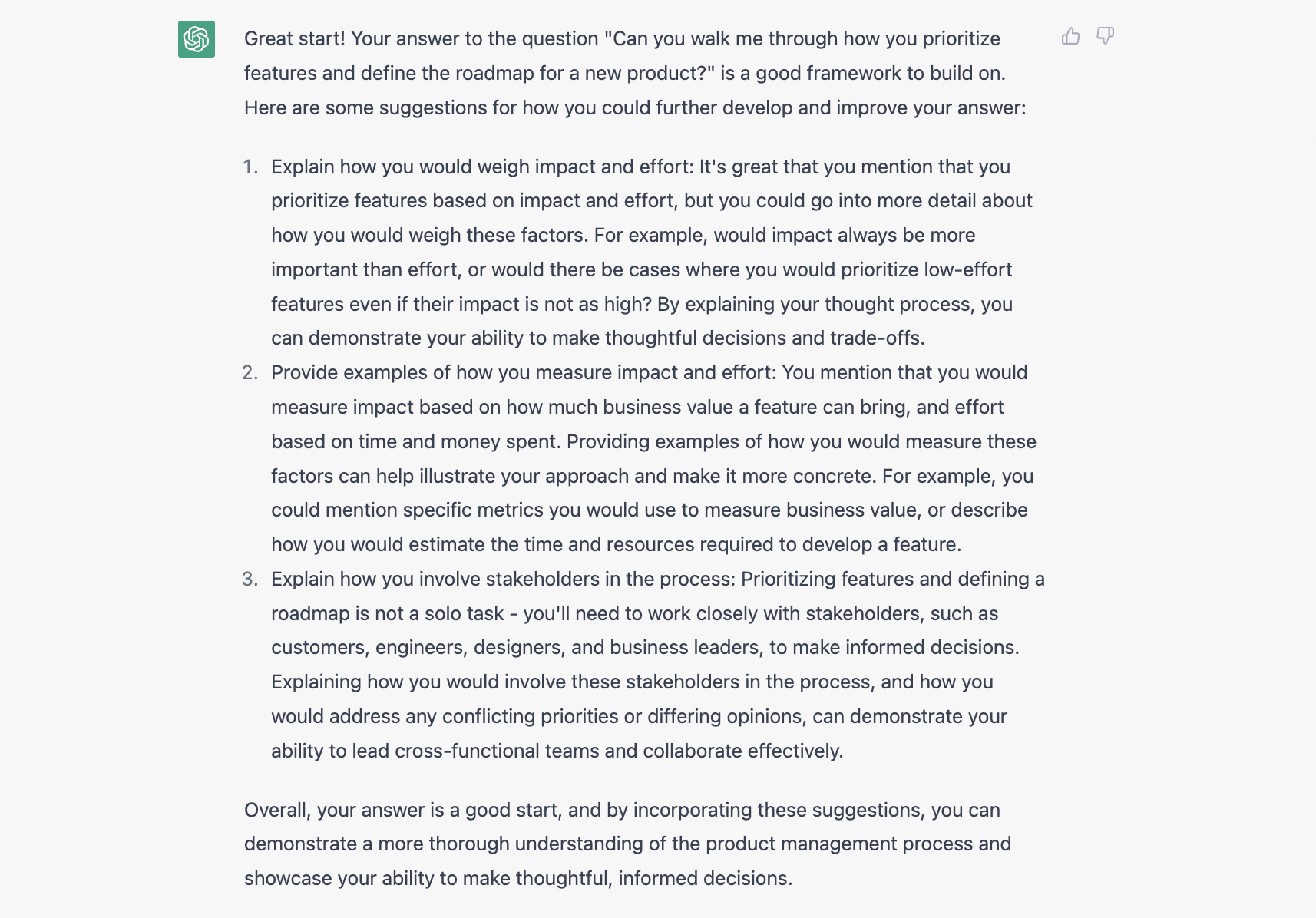Screen dimensions: 1316x918
Task: Click the numbered list marker "1."
Action: 250,167
